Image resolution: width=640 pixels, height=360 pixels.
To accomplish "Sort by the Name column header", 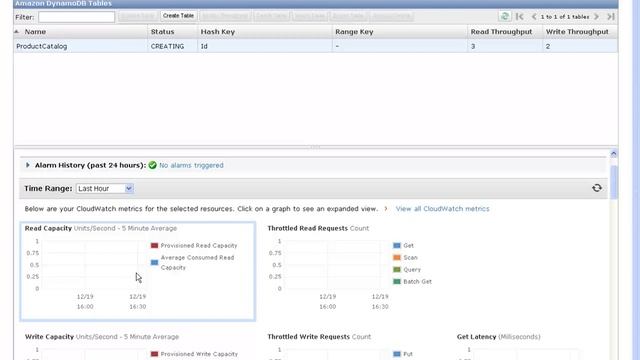I will [35, 32].
